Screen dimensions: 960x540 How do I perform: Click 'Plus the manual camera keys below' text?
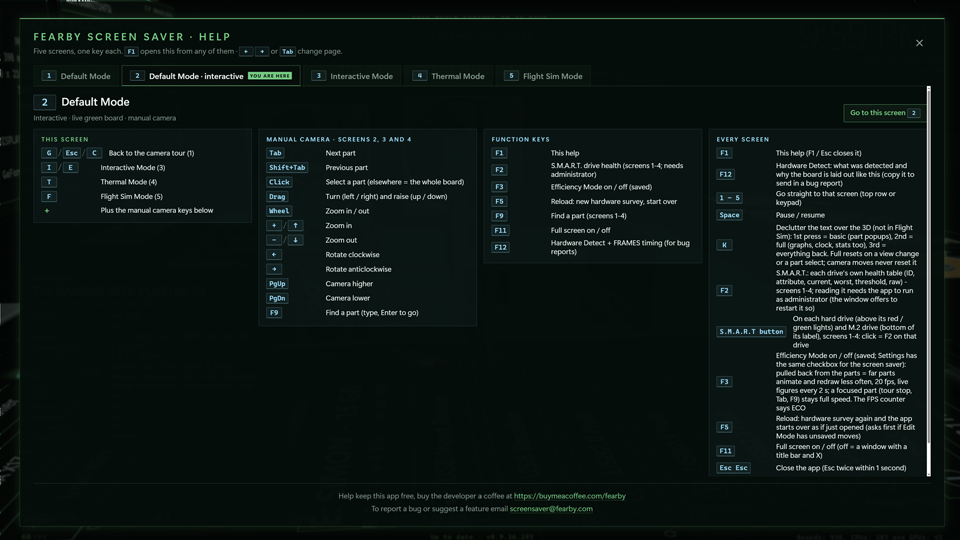pos(157,211)
